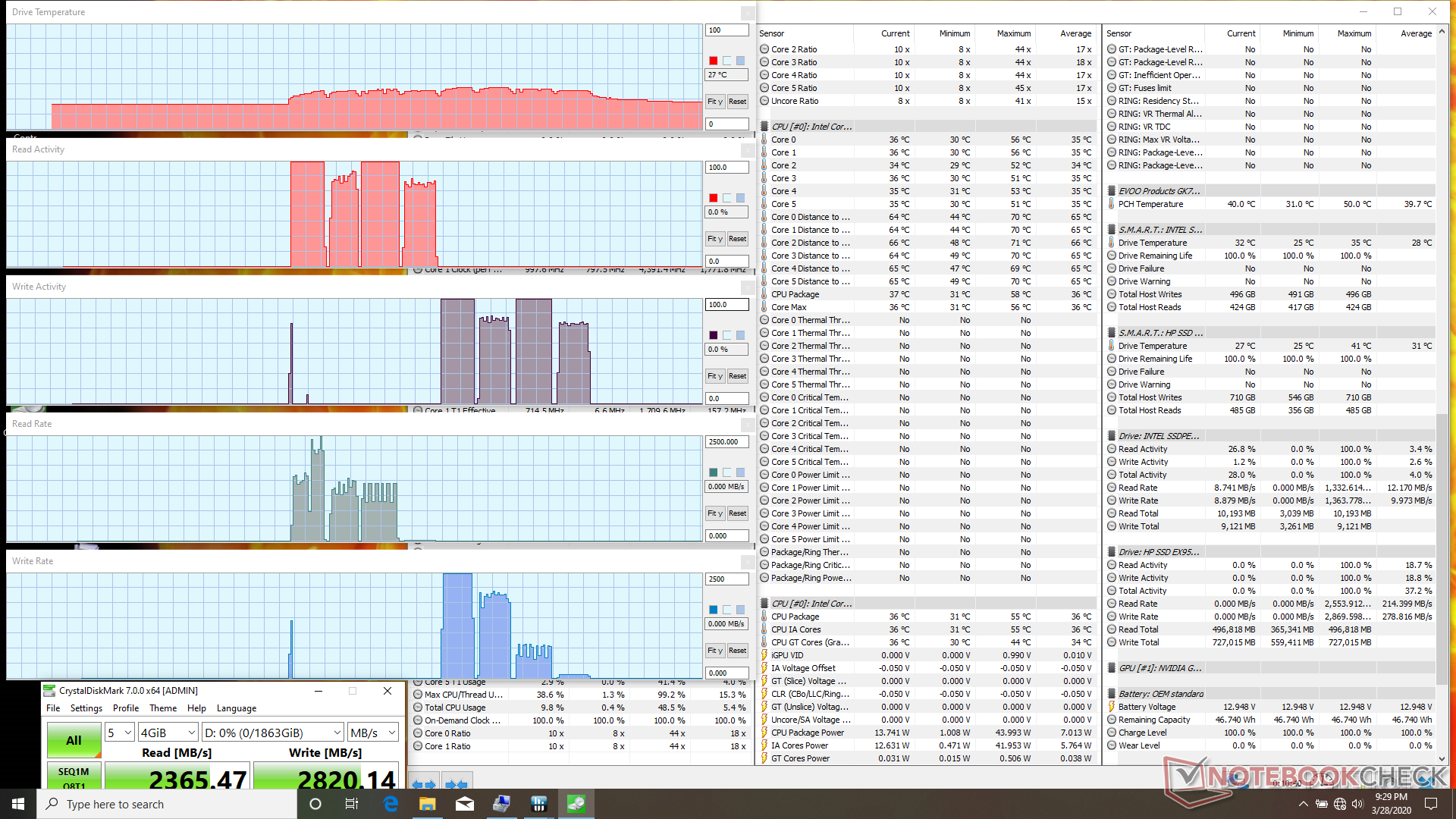
Task: Click the icon beside Drive Remaining Life Intel row
Action: pyautogui.click(x=1111, y=256)
